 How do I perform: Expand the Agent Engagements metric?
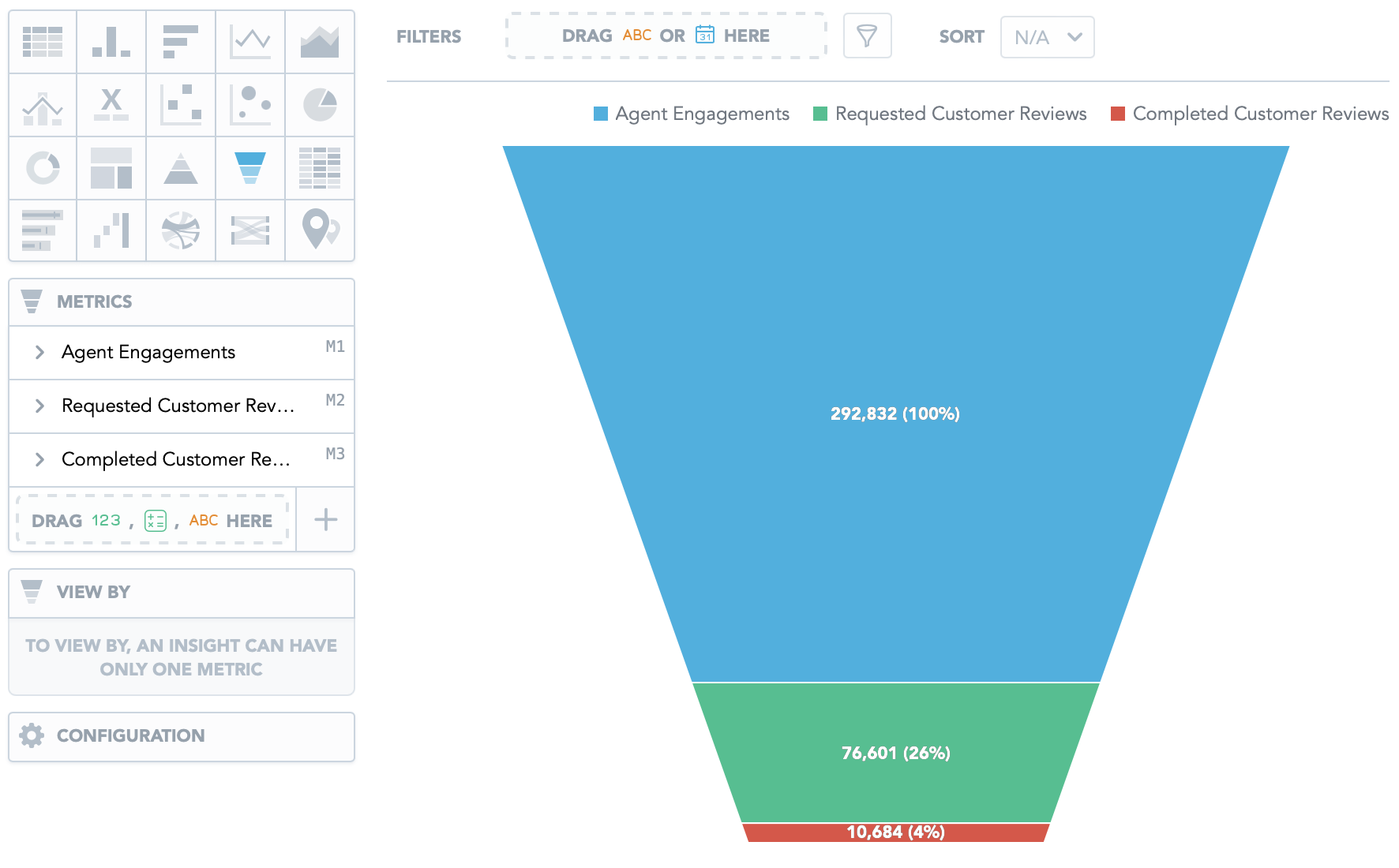pos(39,353)
